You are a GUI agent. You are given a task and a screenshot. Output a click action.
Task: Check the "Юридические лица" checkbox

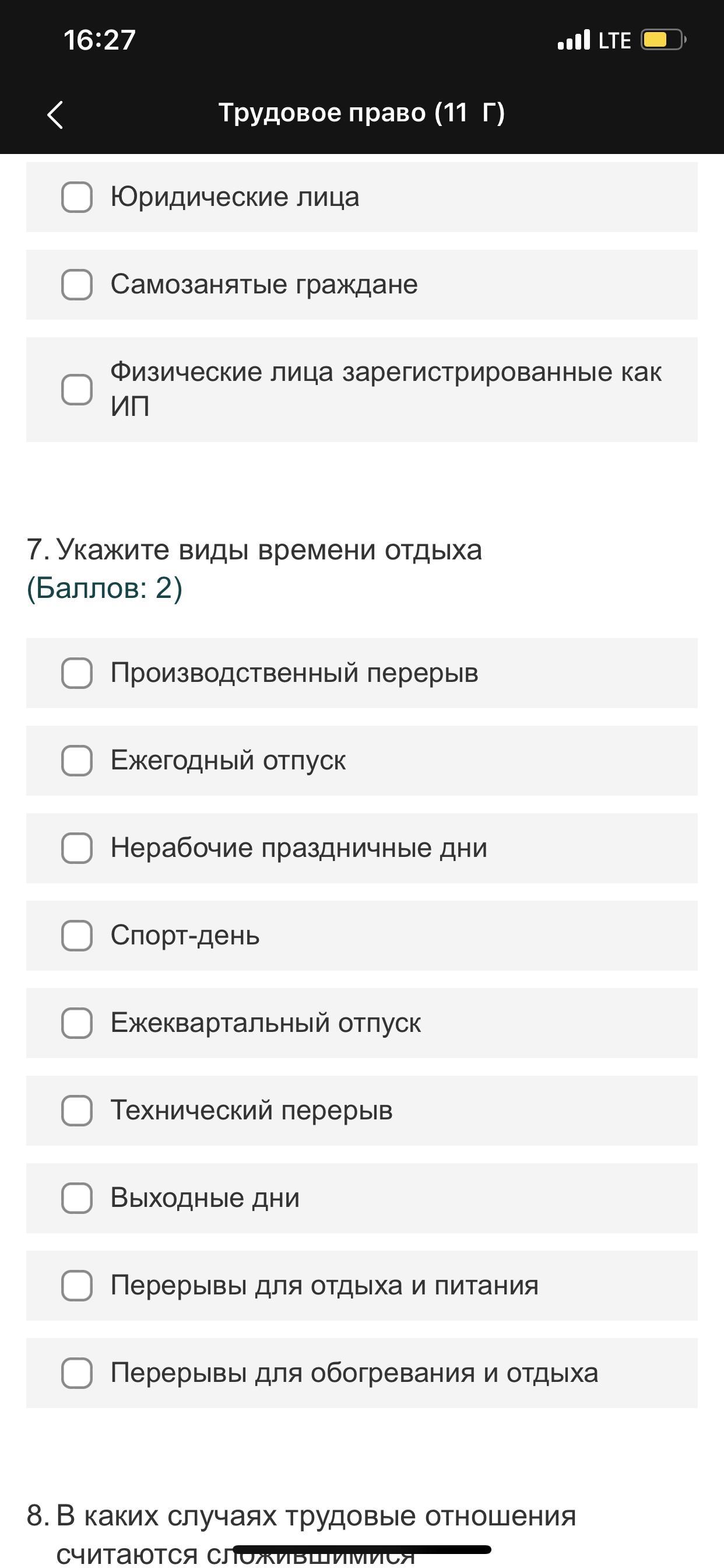coord(77,197)
